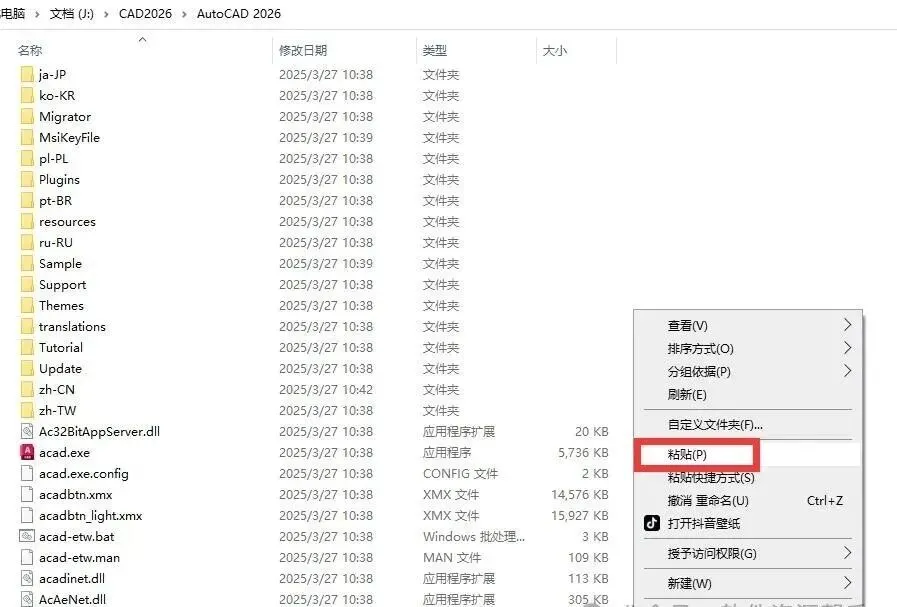Click the 应用程序 type cell of acad.exe

(447, 453)
